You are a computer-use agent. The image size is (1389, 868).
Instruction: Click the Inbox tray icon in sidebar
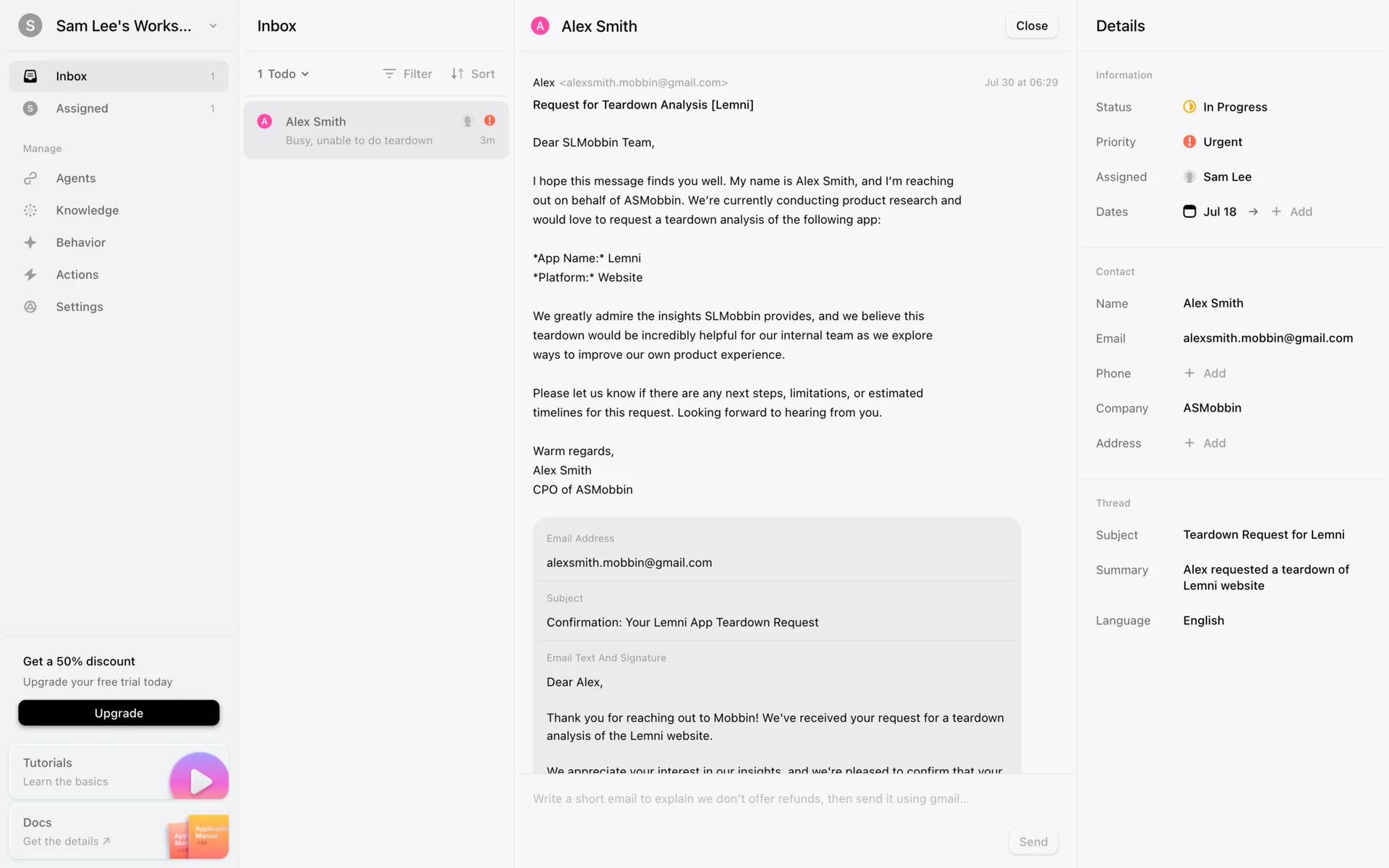tap(30, 76)
